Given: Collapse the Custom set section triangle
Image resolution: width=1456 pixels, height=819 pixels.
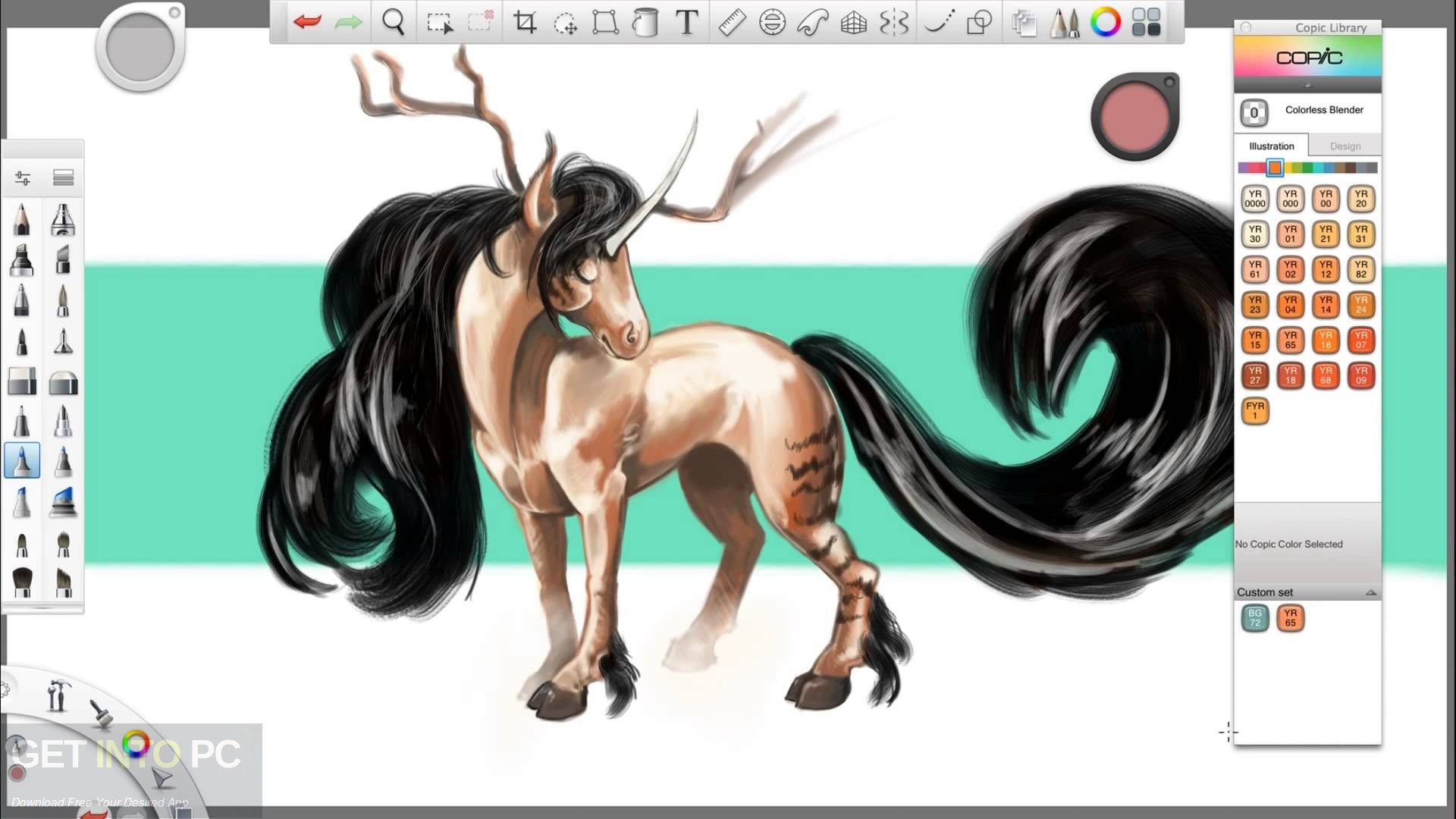Looking at the screenshot, I should coord(1370,592).
